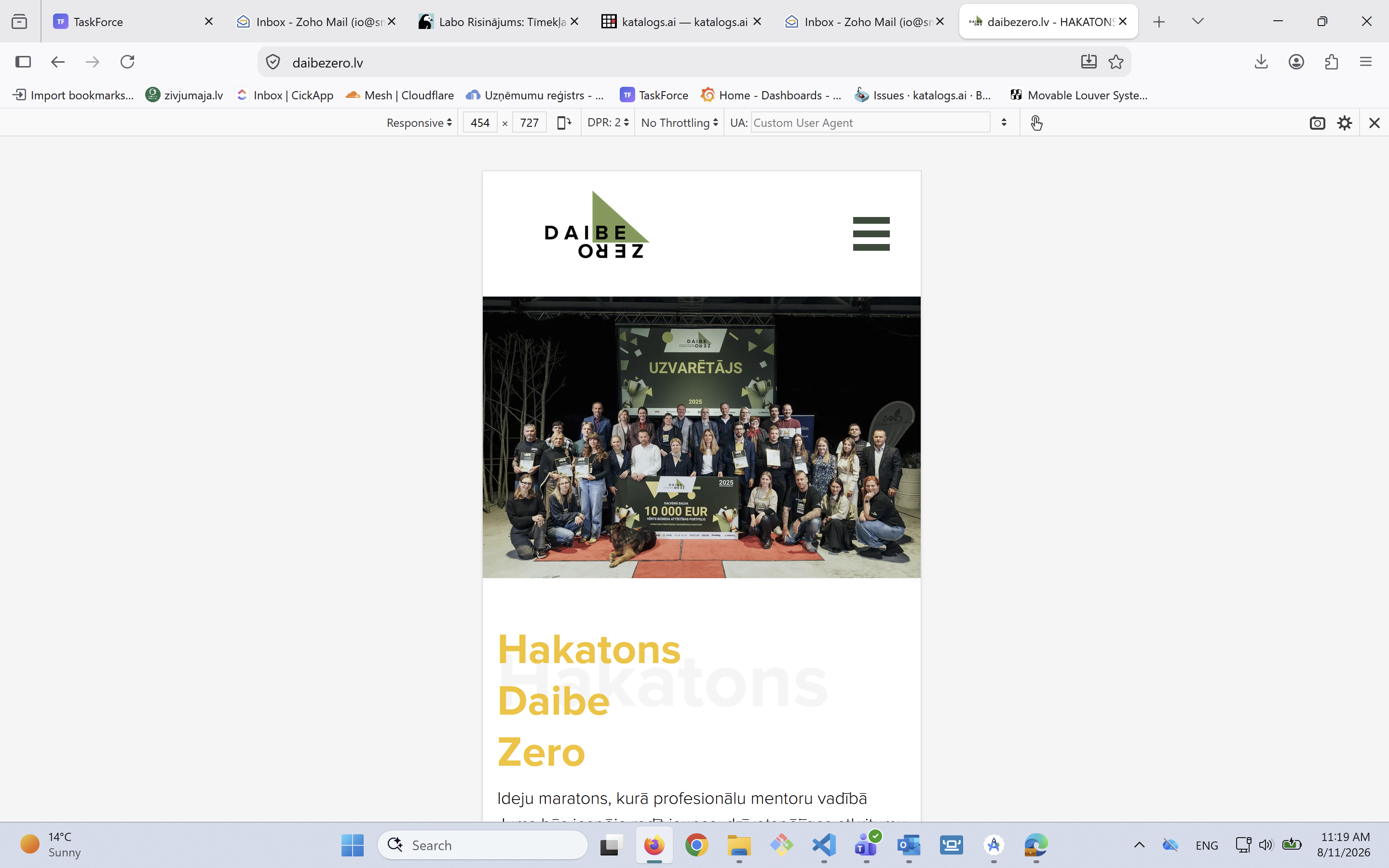Image resolution: width=1389 pixels, height=868 pixels.
Task: Open the volume control in the system tray
Action: click(1266, 845)
